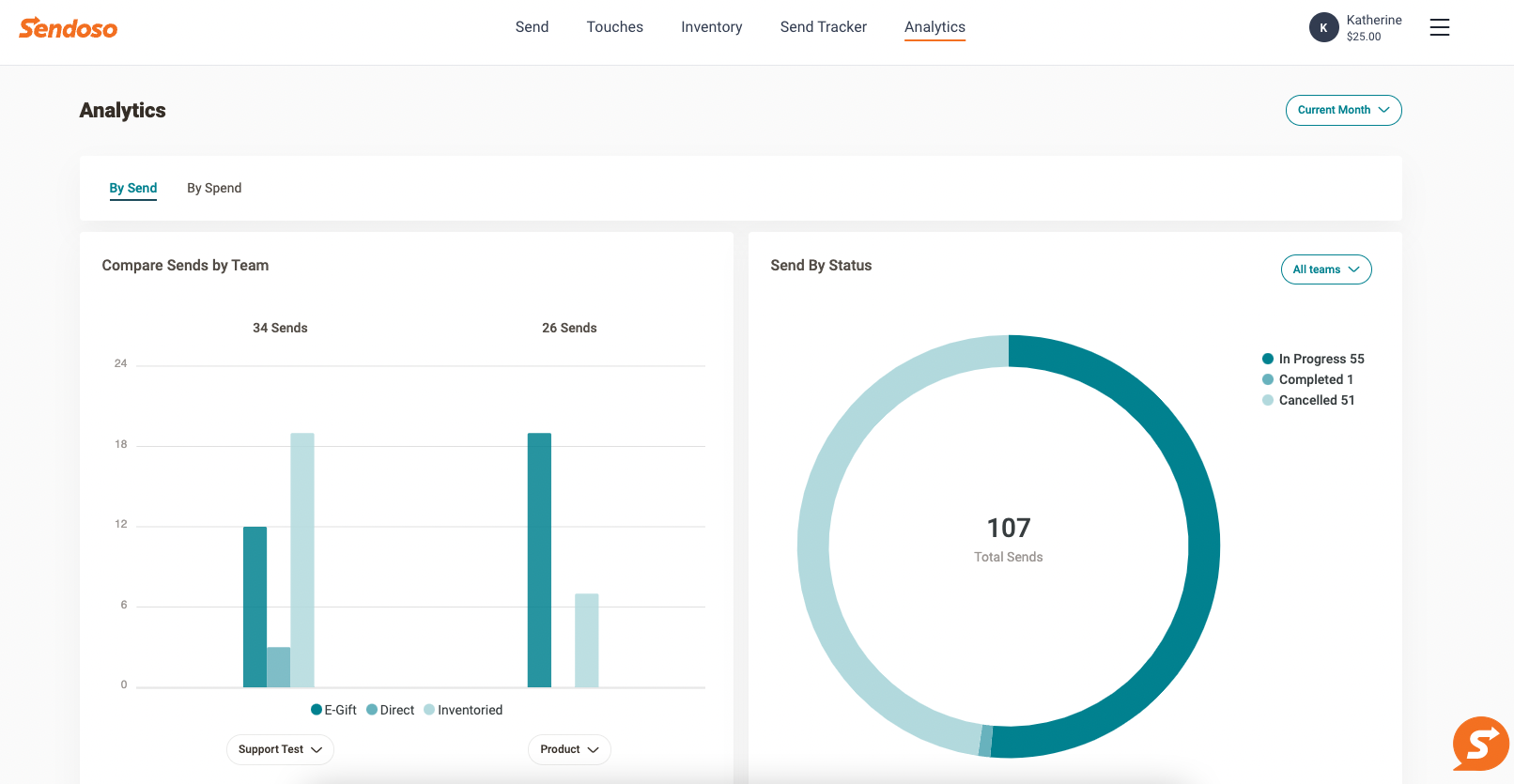Open the Inventory page

711,27
